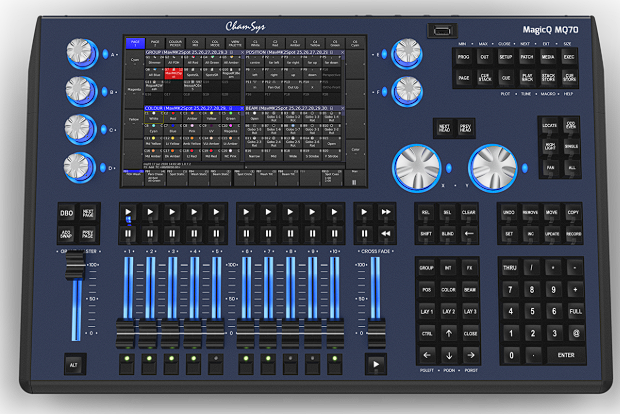Click the up arrow cursor key
The height and width of the screenshot is (414, 620).
(x=449, y=333)
